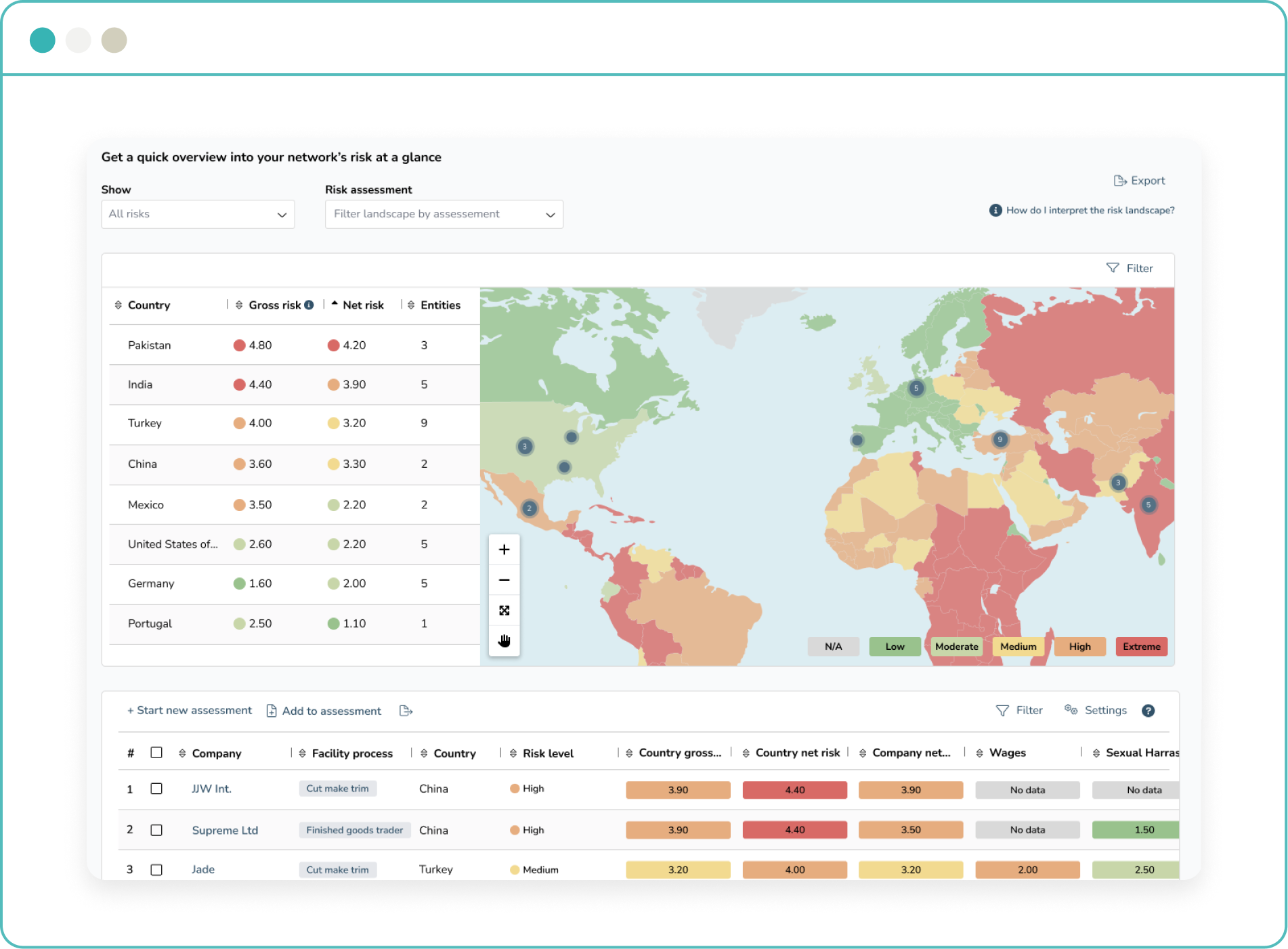The height and width of the screenshot is (949, 1288).
Task: Open the help question mark icon
Action: pyautogui.click(x=1148, y=711)
